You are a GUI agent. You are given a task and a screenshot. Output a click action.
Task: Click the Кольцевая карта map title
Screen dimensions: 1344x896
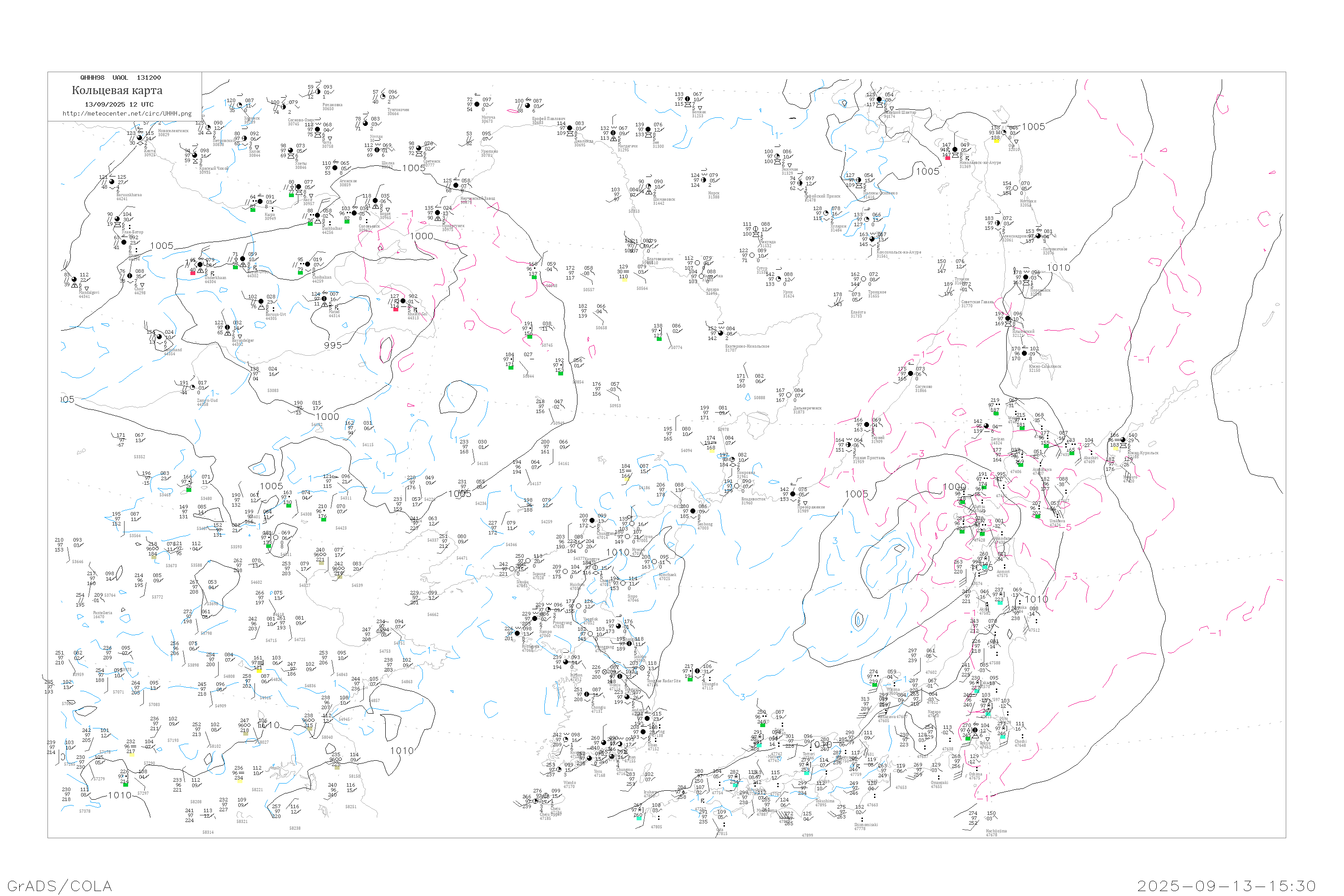pos(117,90)
